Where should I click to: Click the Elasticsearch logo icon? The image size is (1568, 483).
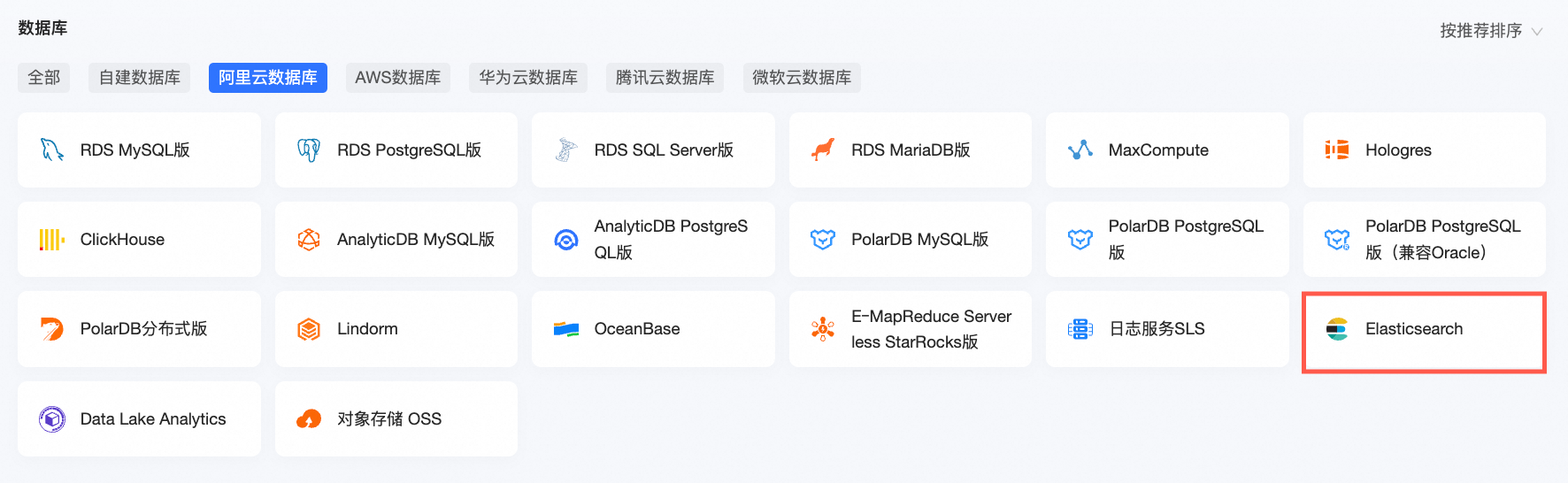(x=1337, y=329)
